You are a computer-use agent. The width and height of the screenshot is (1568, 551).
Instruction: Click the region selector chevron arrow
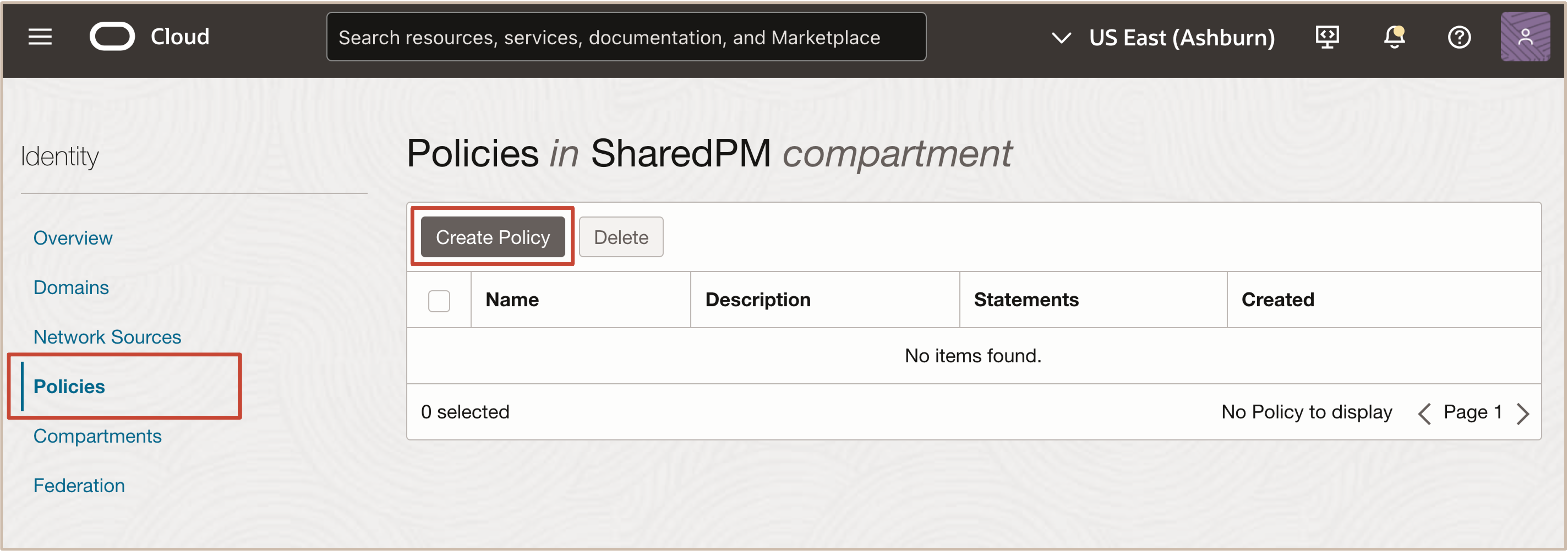click(1061, 38)
